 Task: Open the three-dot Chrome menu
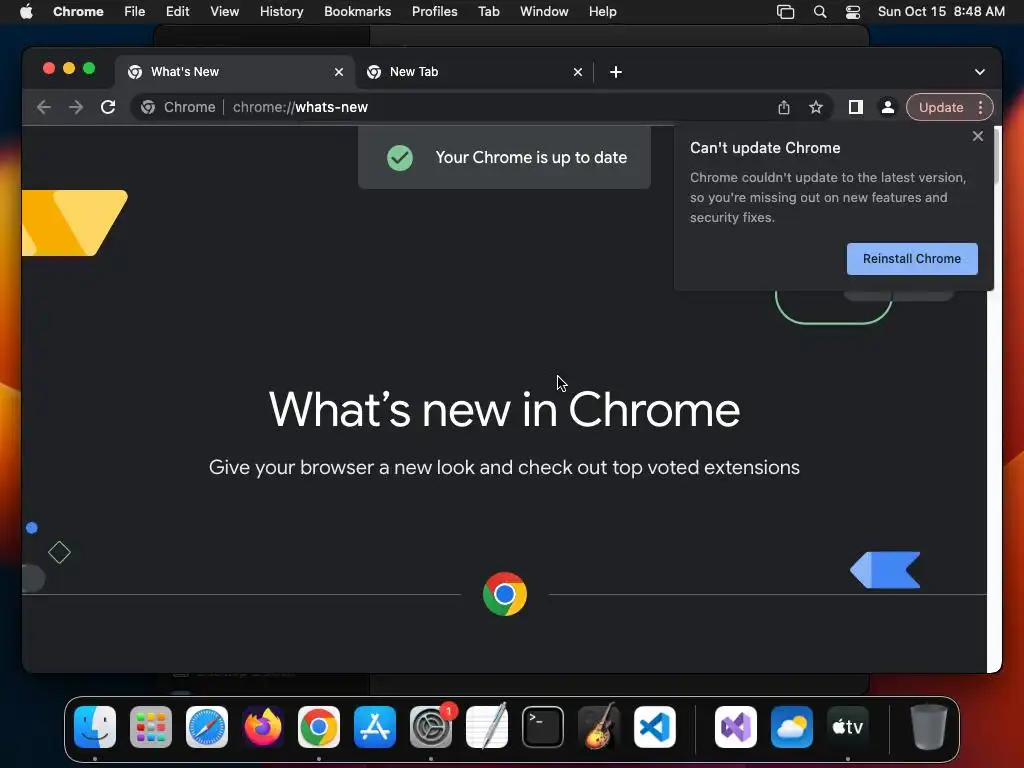[x=980, y=107]
